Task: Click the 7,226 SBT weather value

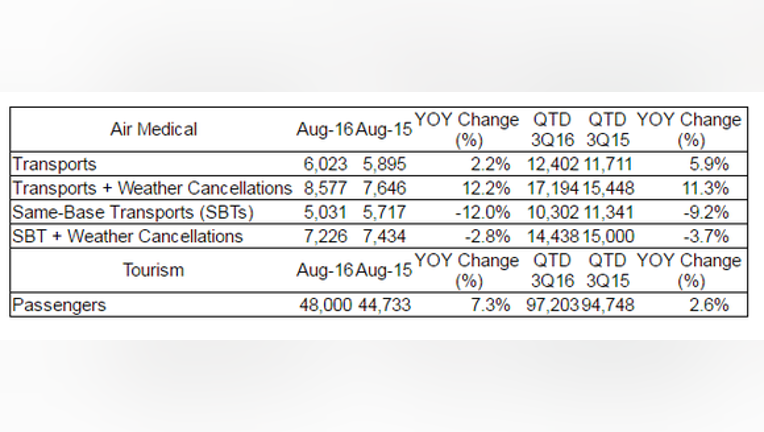Action: coord(325,236)
